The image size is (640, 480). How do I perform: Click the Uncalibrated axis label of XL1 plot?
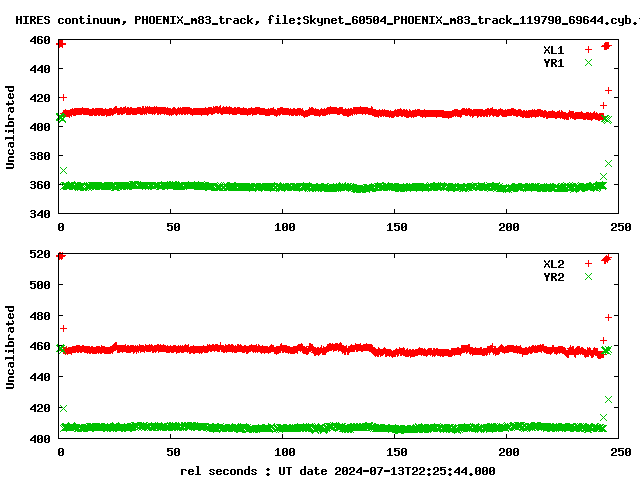(10, 127)
